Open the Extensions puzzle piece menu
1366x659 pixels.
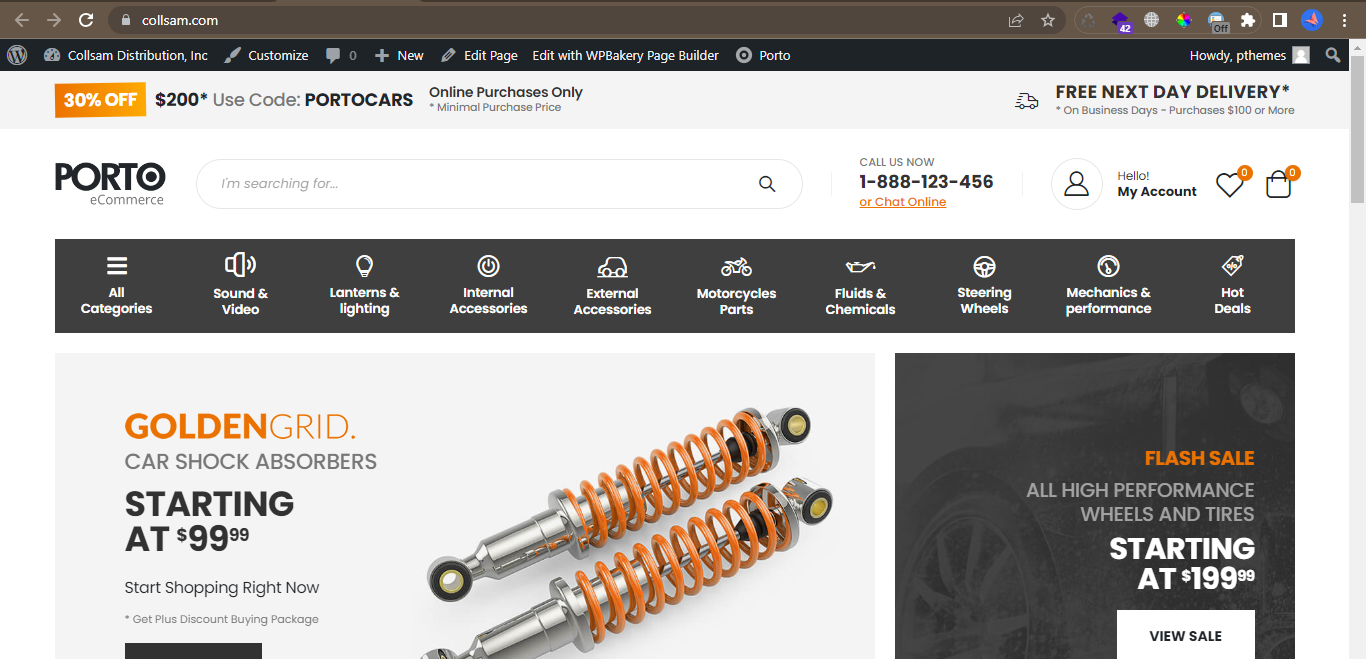pos(1248,20)
